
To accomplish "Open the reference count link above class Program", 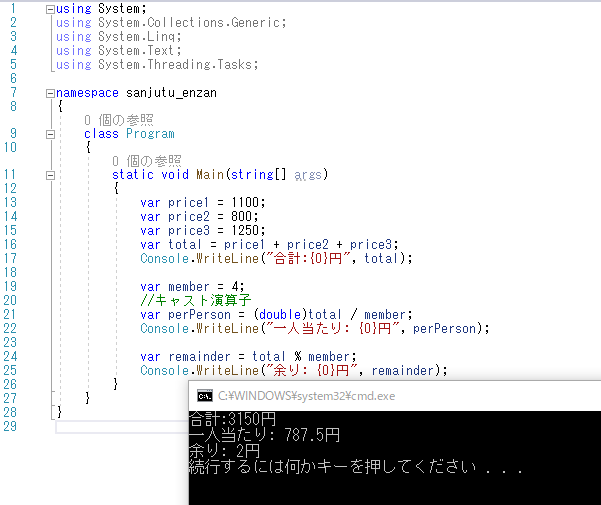I will coord(119,120).
